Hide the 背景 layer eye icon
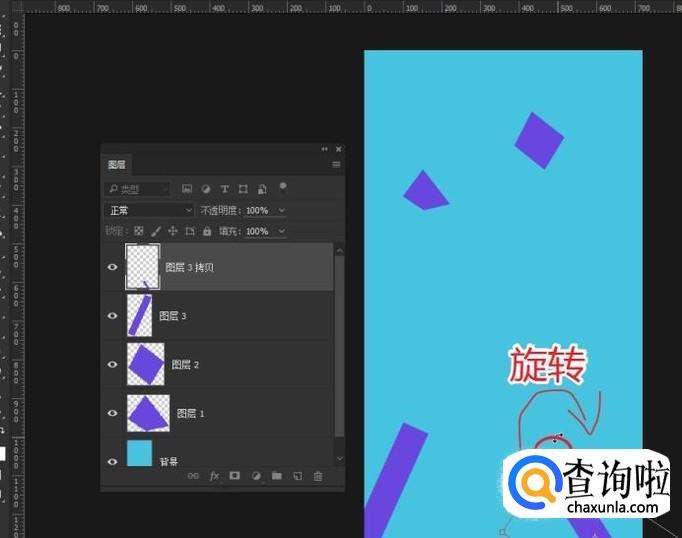682x538 pixels. coord(112,461)
